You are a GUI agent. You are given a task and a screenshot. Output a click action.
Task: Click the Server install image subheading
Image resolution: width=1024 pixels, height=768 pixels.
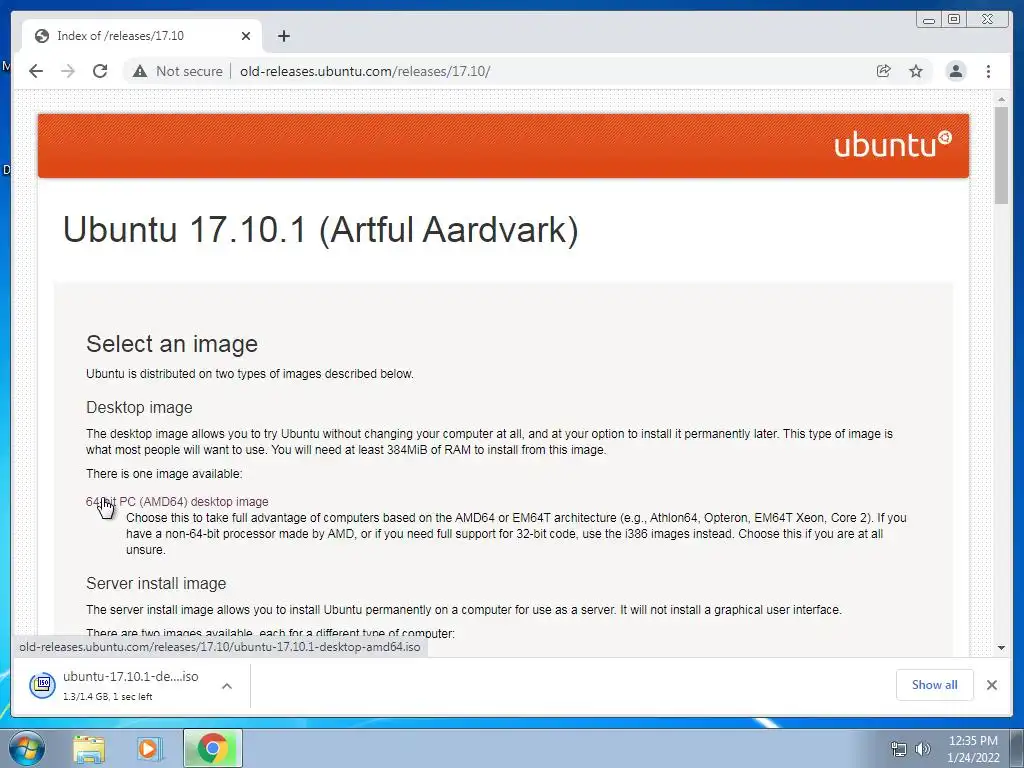(156, 583)
